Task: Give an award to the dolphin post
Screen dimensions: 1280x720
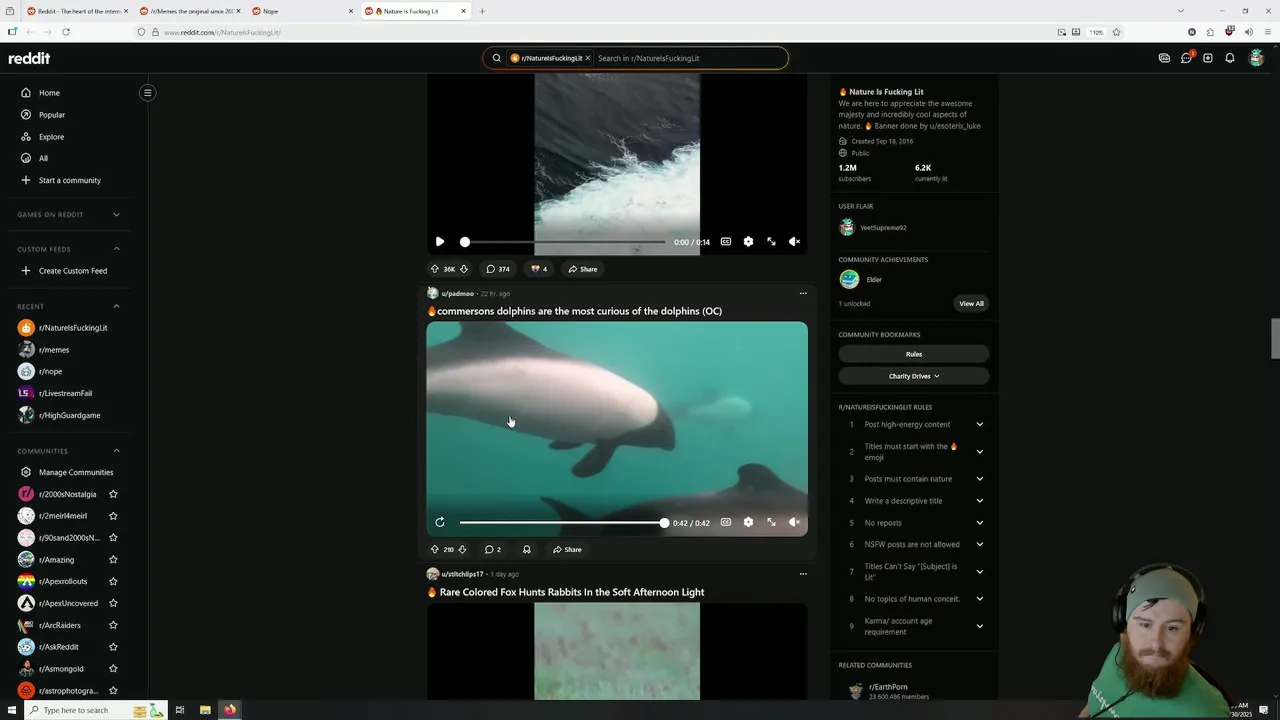Action: (x=527, y=550)
